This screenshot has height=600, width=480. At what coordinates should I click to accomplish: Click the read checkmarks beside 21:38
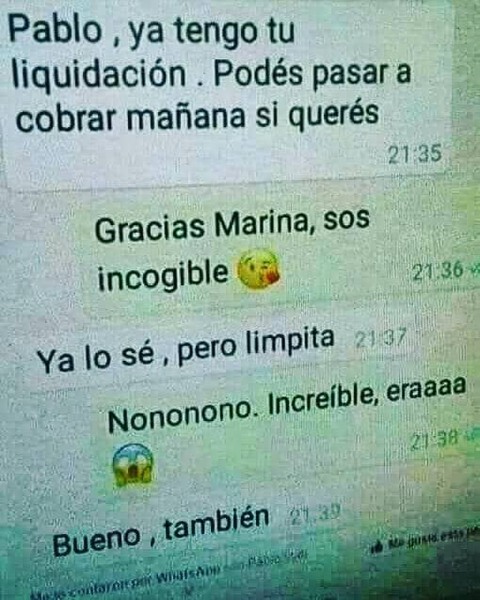[473, 434]
